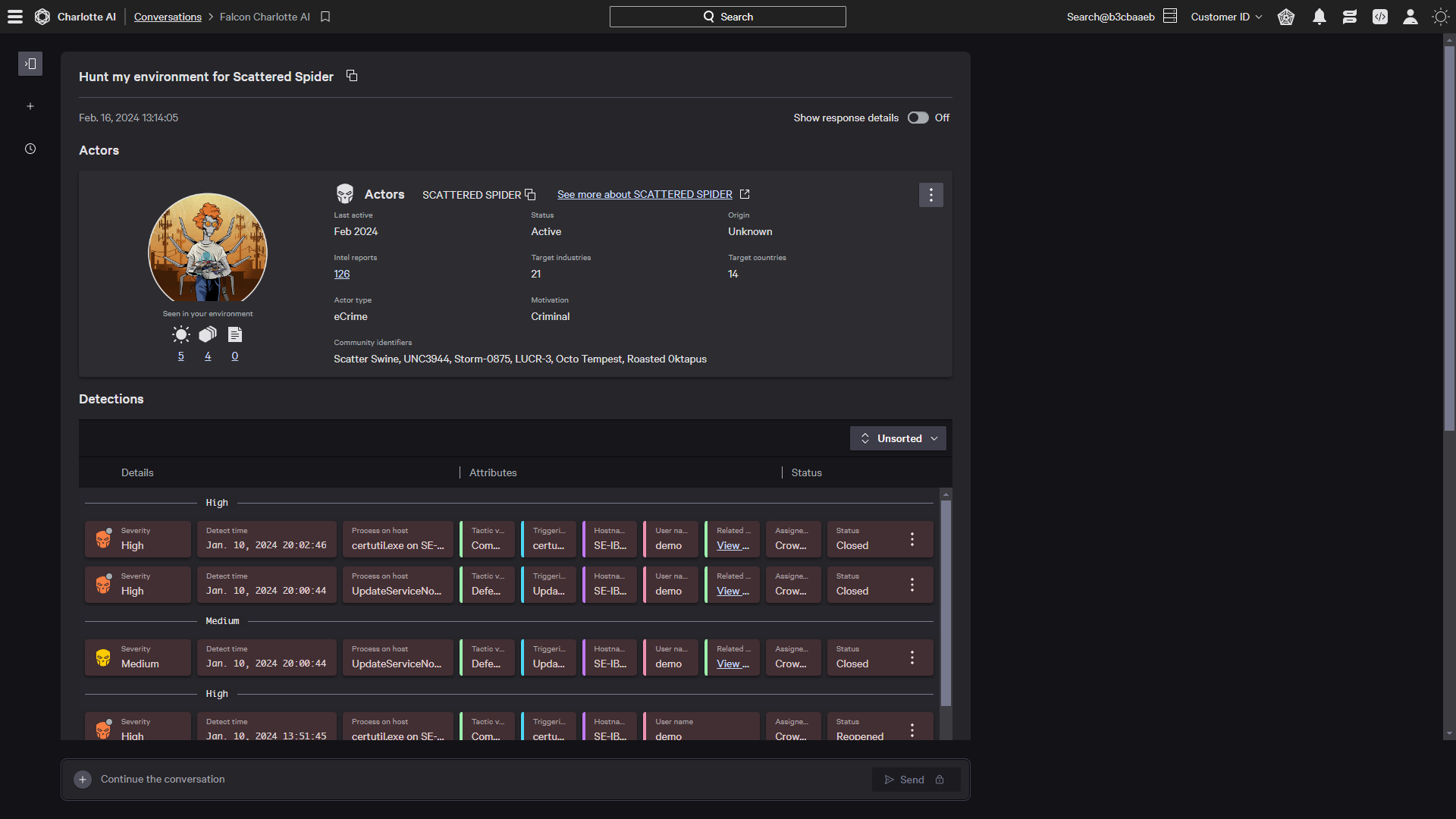Image resolution: width=1456 pixels, height=819 pixels.
Task: Click the certutil.exe process cell at 20:02:46
Action: coord(397,539)
